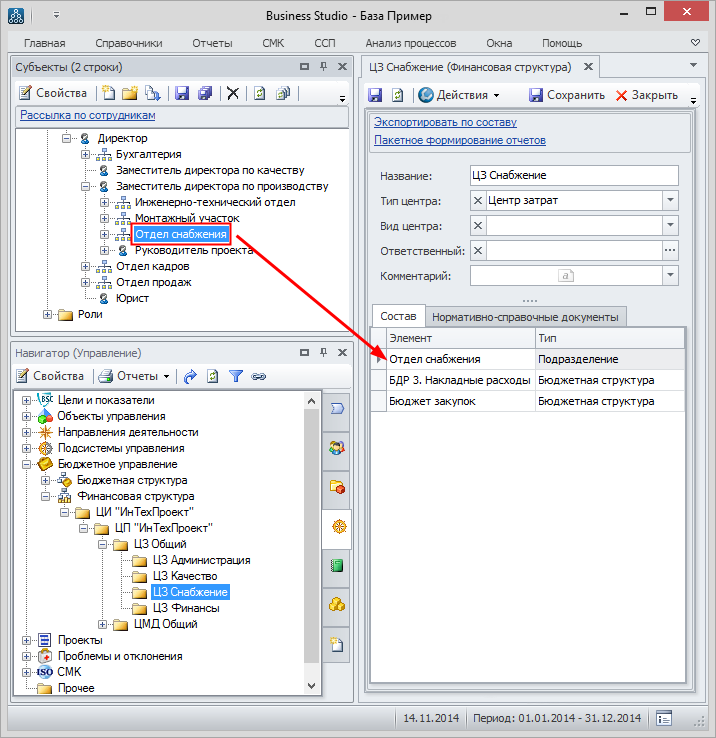
Task: Click the Сохранить button
Action: (x=567, y=95)
